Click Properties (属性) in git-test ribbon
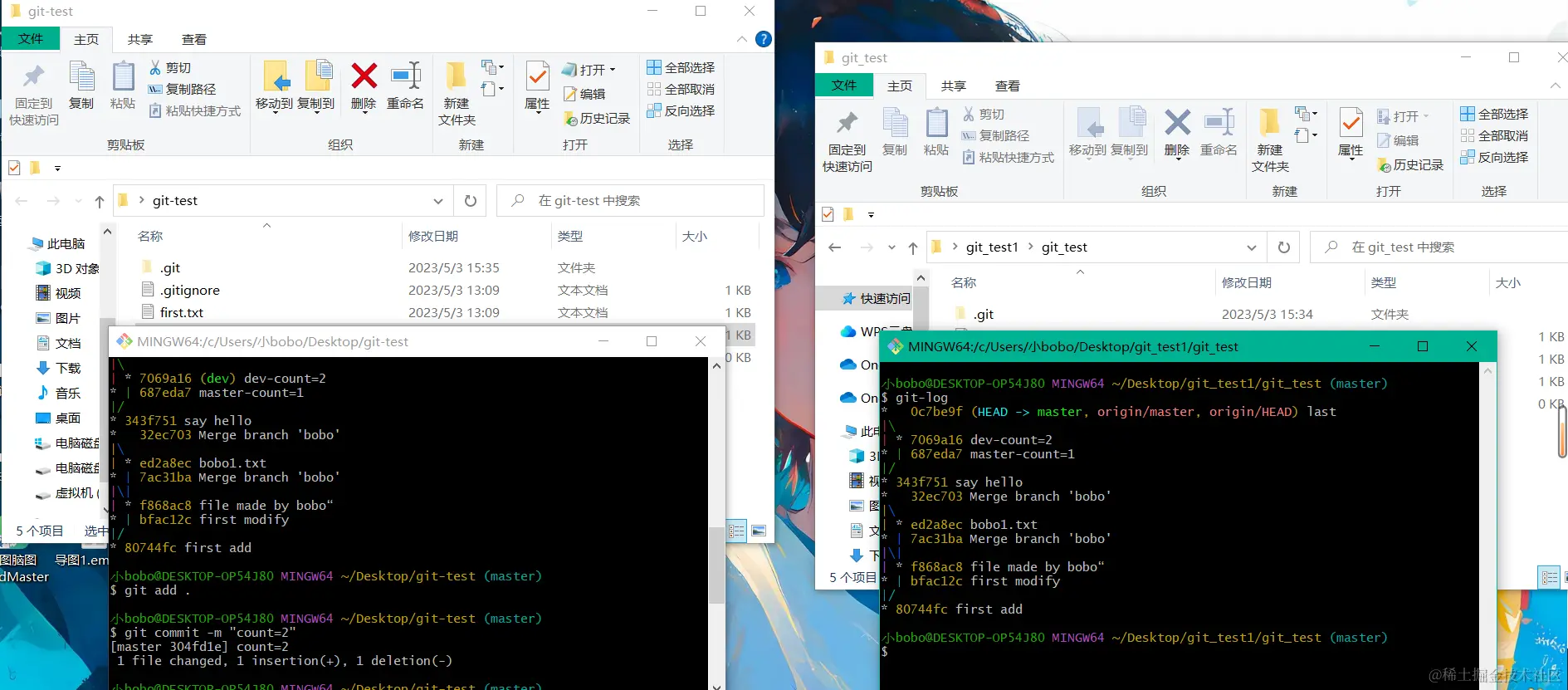Viewport: 1568px width, 690px height. (538, 86)
